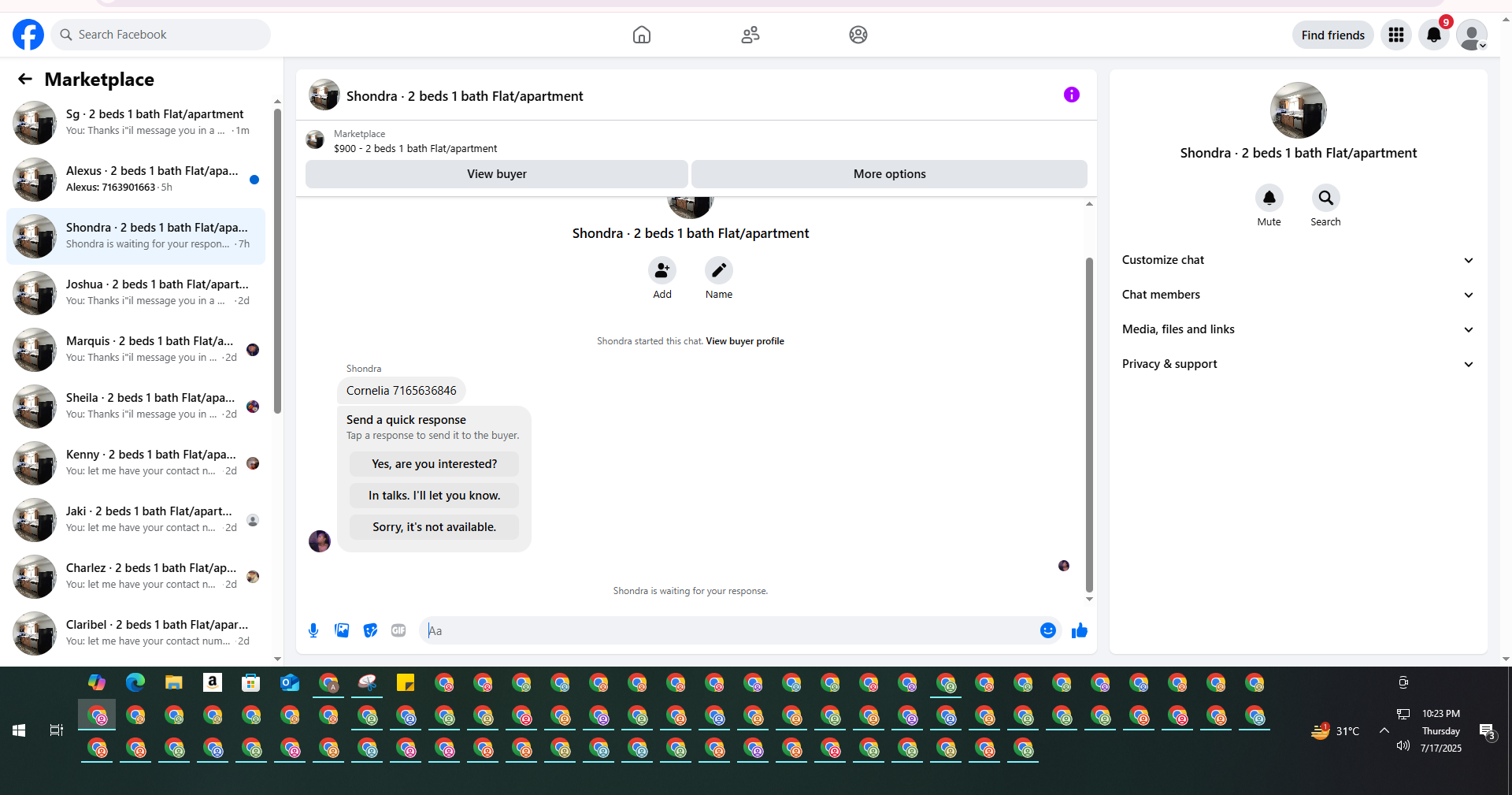
Task: Expand Media, files and links section
Action: tap(1298, 329)
